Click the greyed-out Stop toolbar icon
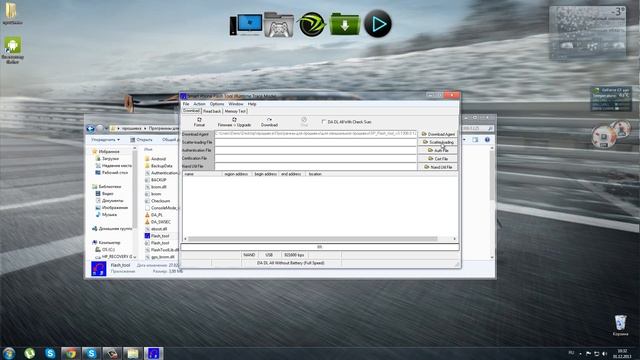 point(304,122)
